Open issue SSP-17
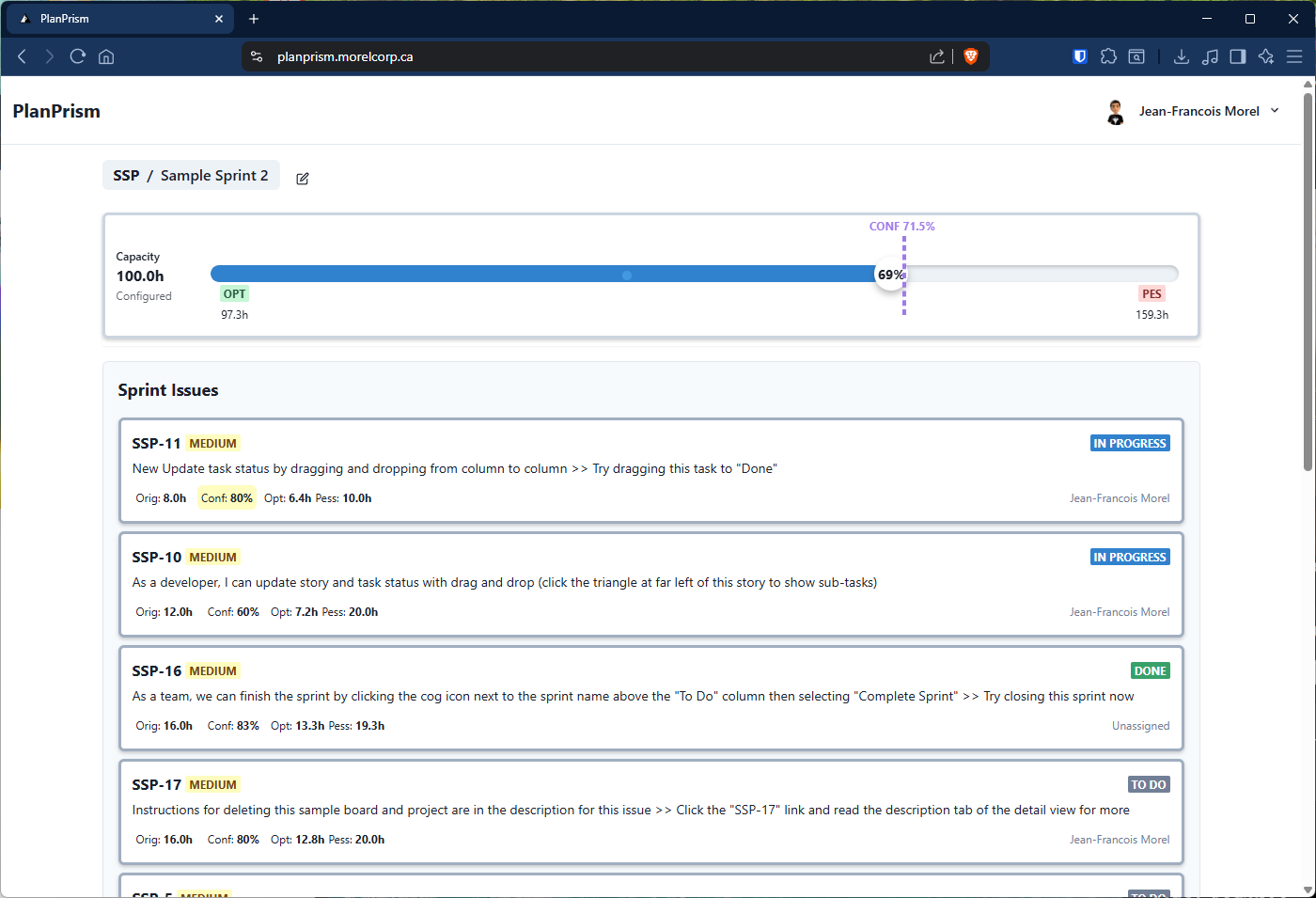Screen dimensions: 1316x898 [x=156, y=785]
